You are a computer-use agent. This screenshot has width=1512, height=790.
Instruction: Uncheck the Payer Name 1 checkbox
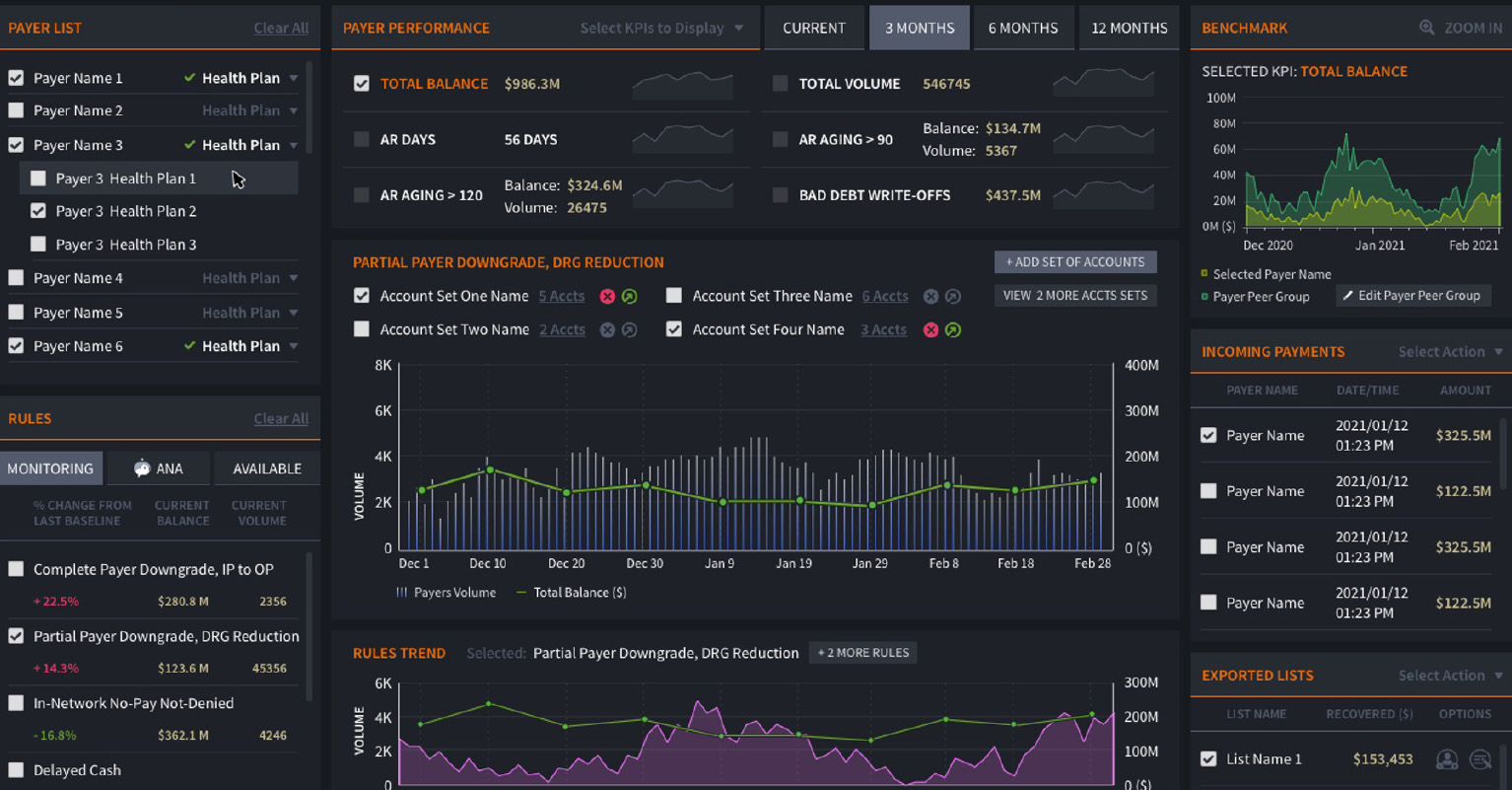tap(16, 78)
